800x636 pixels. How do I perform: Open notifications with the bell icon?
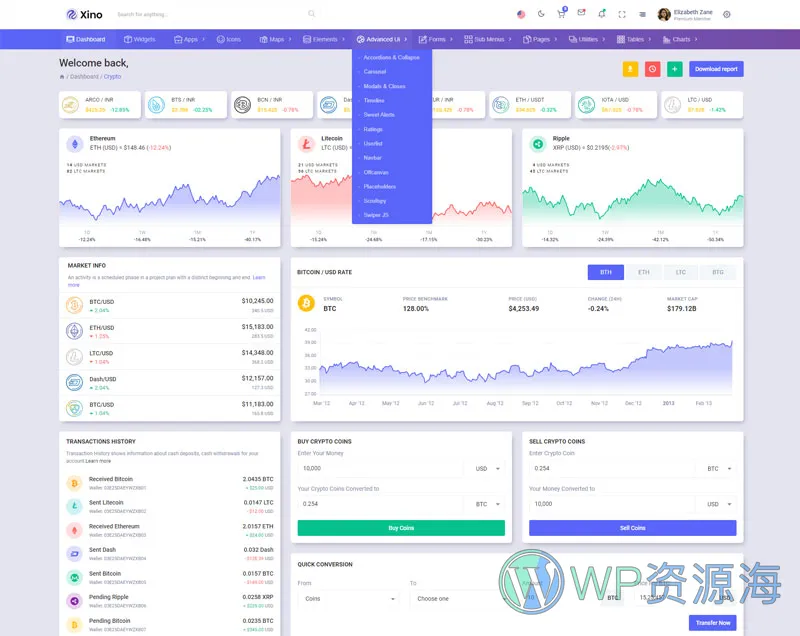601,14
